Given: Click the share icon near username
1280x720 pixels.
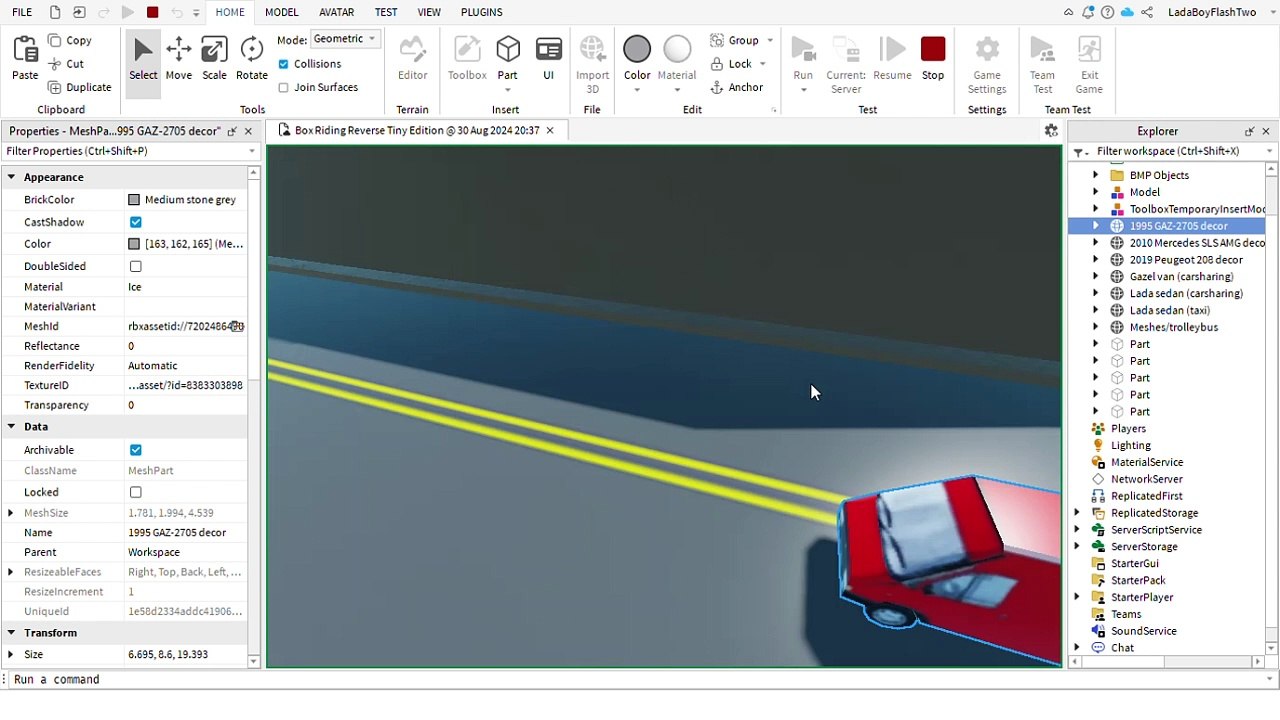Looking at the screenshot, I should tap(1147, 12).
